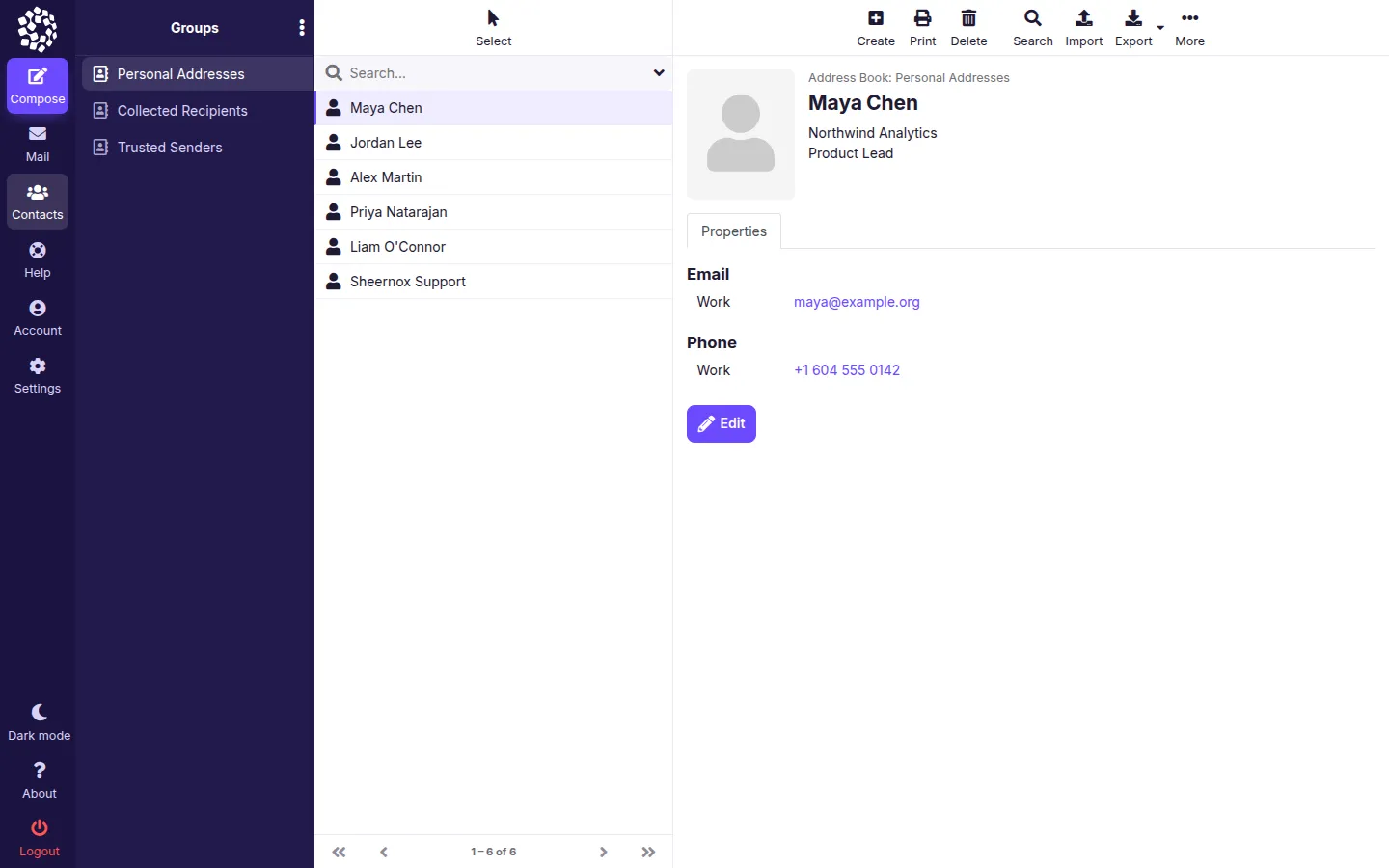The image size is (1389, 868).
Task: Open the More actions menu
Action: pyautogui.click(x=1190, y=28)
